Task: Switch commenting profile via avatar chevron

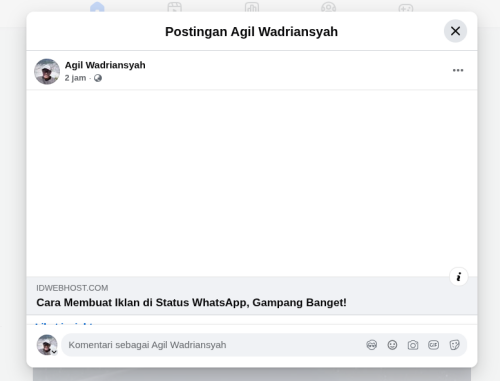Action: 54,352
